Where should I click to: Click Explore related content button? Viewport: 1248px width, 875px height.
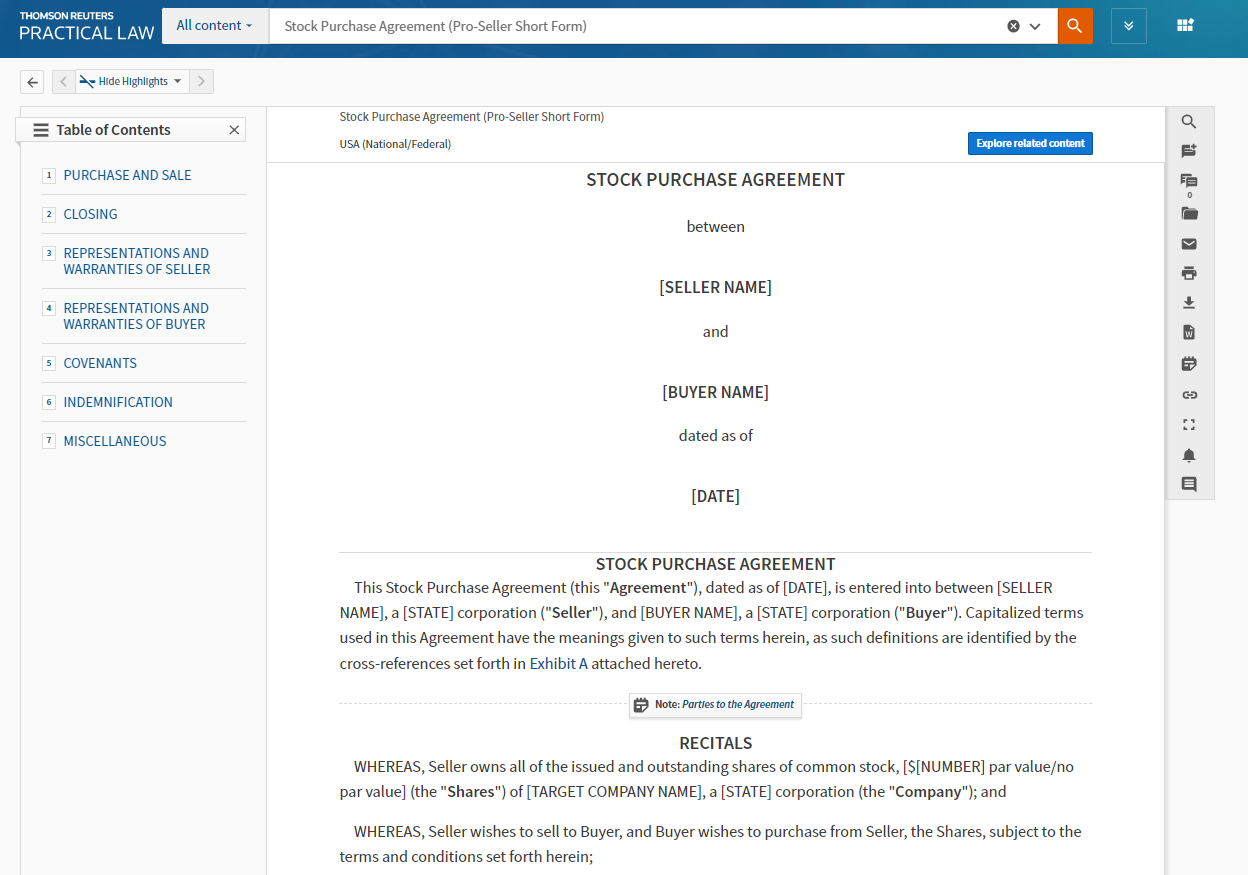tap(1030, 144)
